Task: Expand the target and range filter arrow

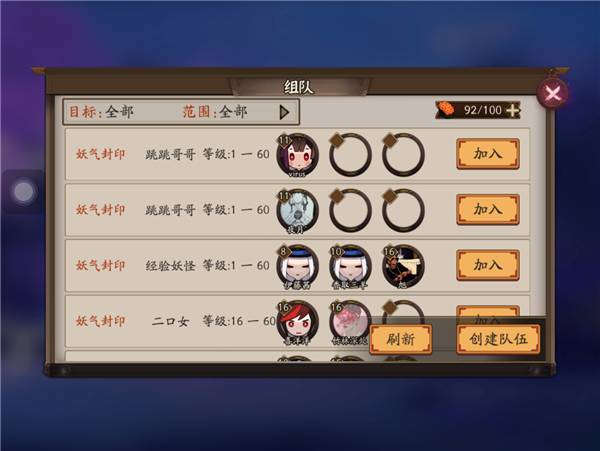Action: 284,112
